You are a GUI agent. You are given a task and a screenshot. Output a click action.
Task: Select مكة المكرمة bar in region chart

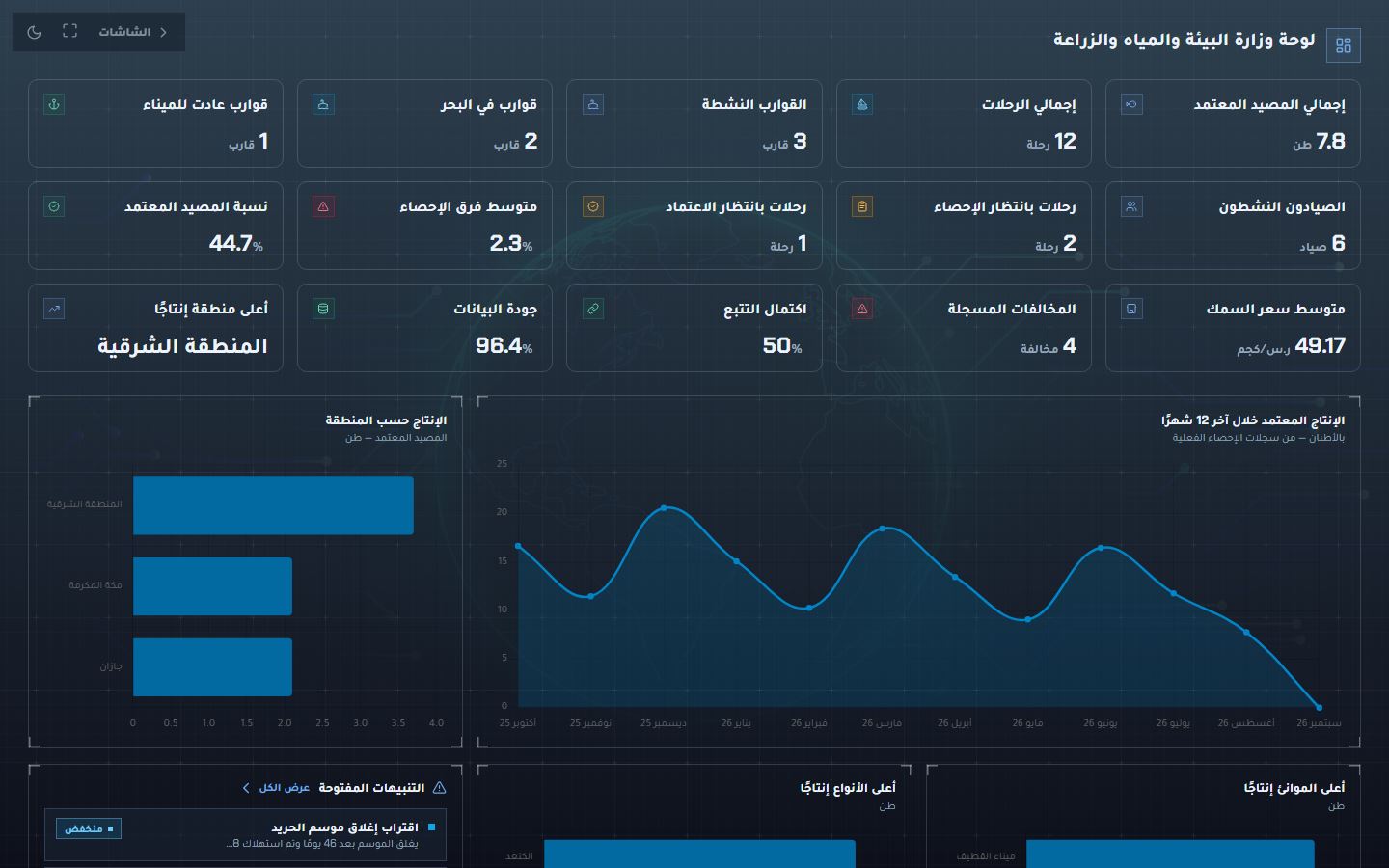tap(212, 586)
